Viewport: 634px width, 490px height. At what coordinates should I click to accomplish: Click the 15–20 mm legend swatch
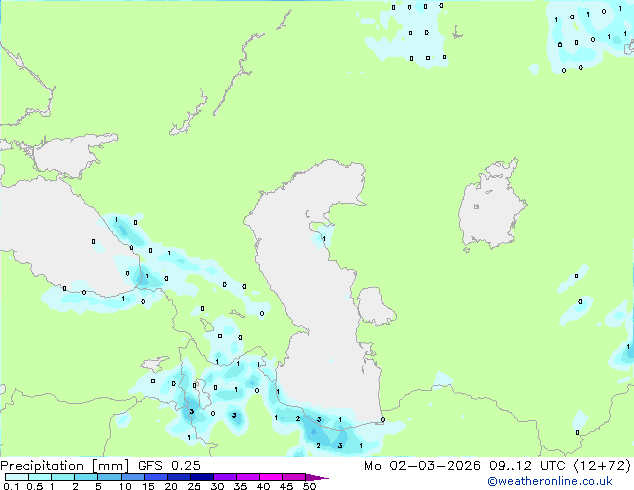click(155, 477)
